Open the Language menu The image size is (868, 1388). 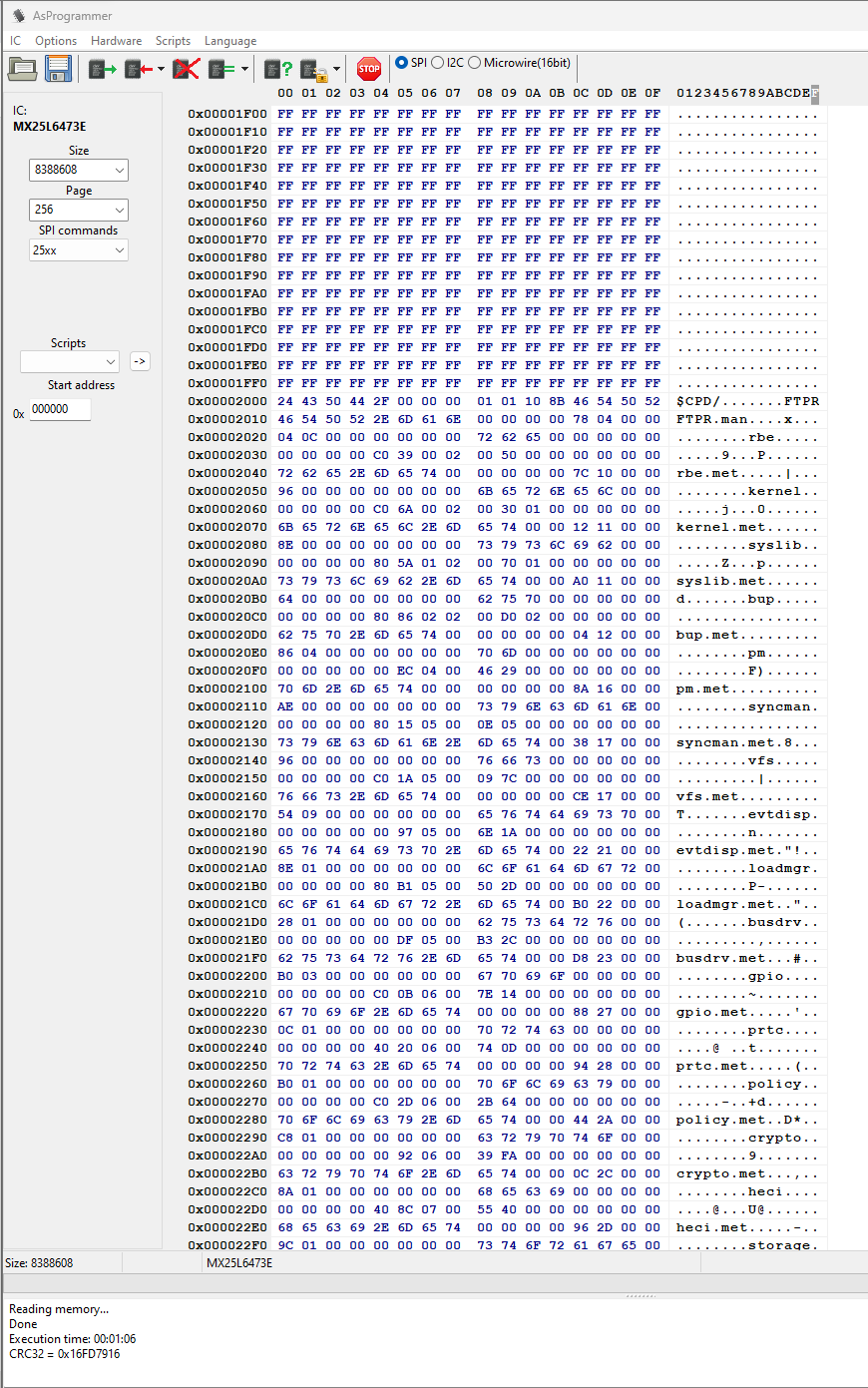(230, 41)
